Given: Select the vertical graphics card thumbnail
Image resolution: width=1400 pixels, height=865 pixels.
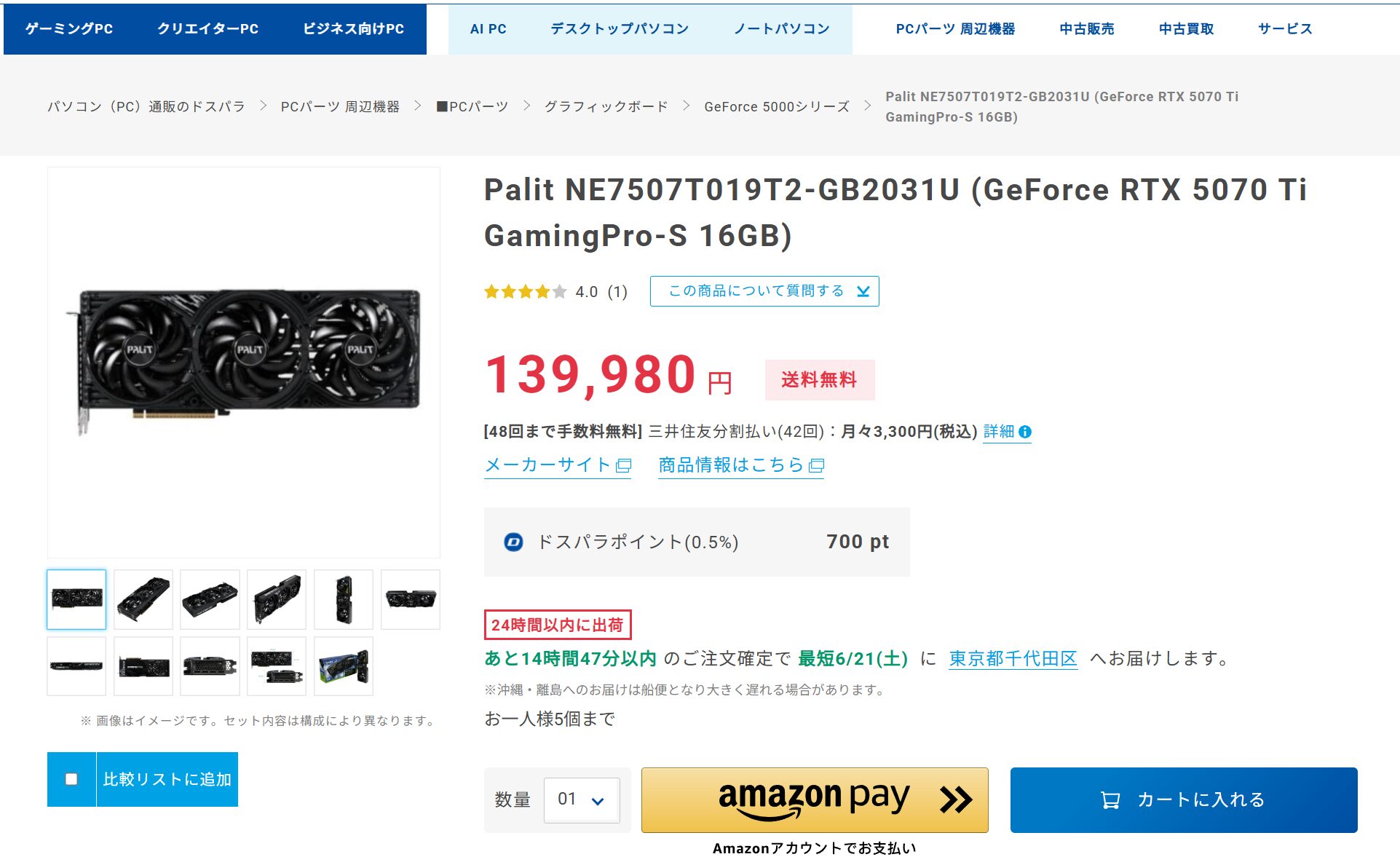Looking at the screenshot, I should tap(344, 599).
